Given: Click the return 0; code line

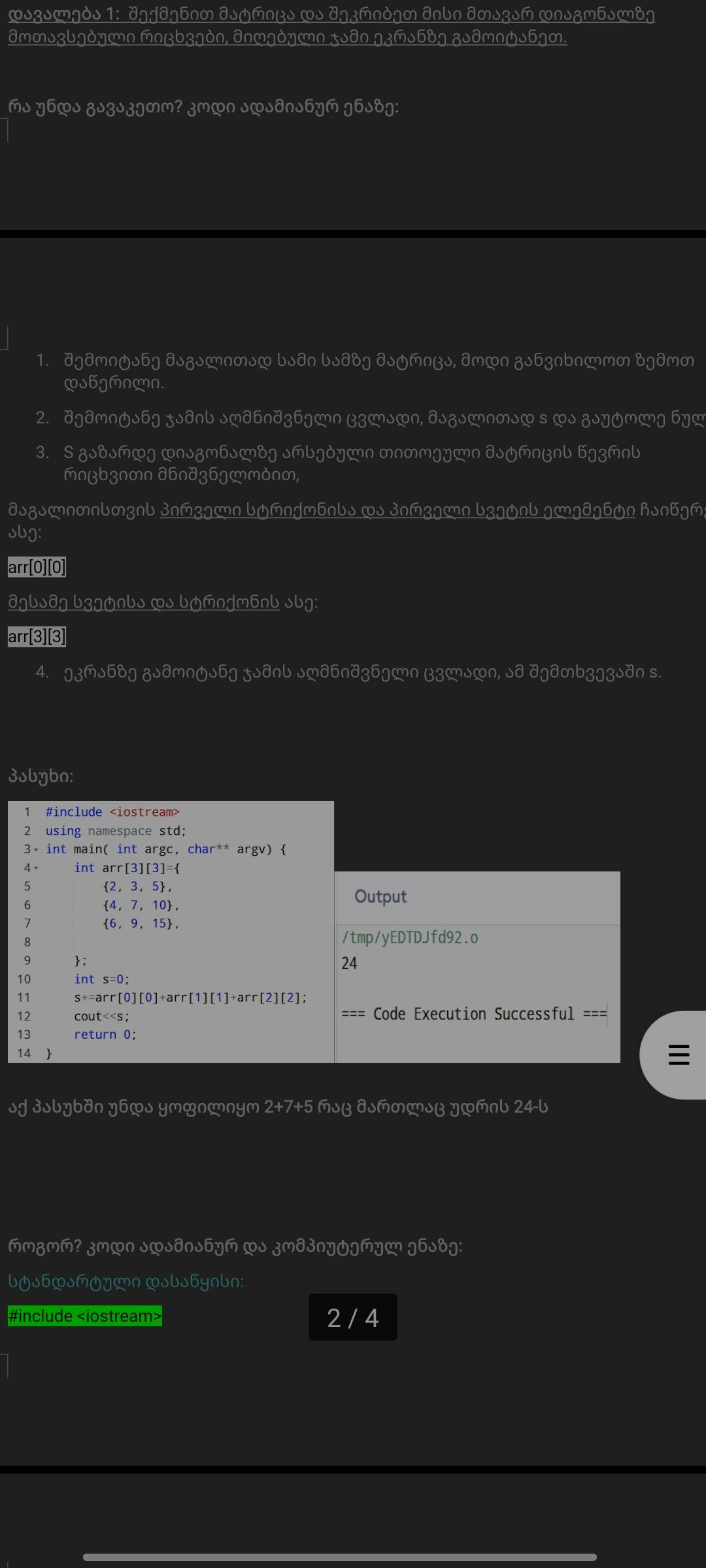Looking at the screenshot, I should [x=105, y=1034].
